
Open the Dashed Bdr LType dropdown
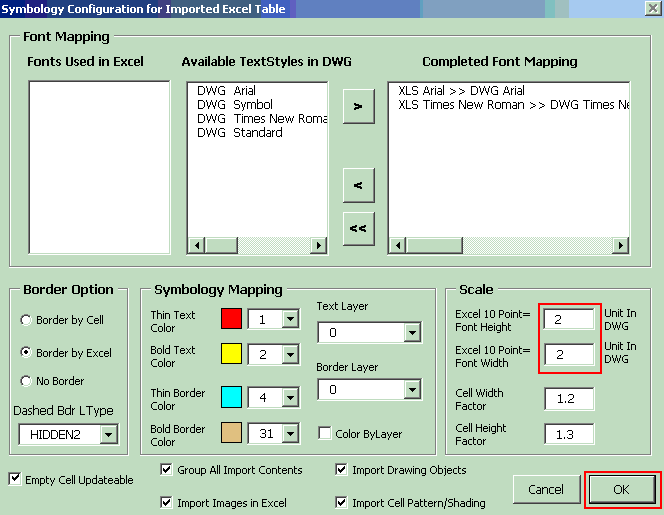[109, 434]
